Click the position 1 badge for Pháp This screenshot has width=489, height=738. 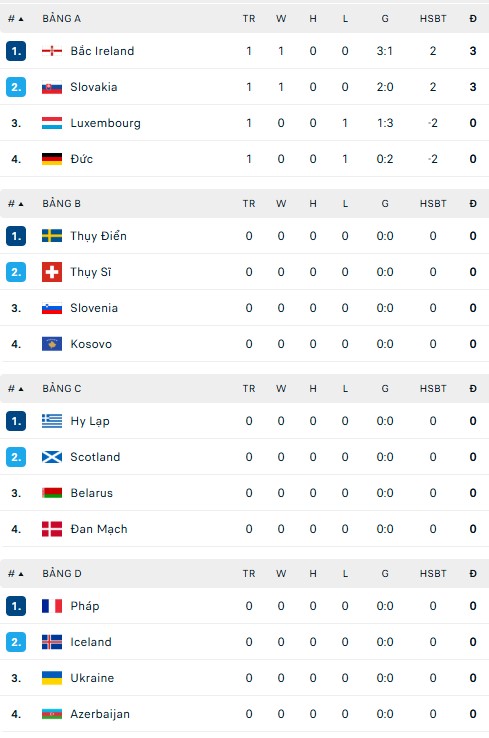16,606
